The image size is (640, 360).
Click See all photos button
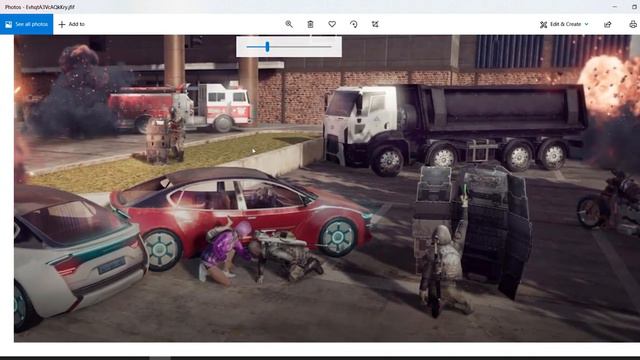tap(27, 24)
